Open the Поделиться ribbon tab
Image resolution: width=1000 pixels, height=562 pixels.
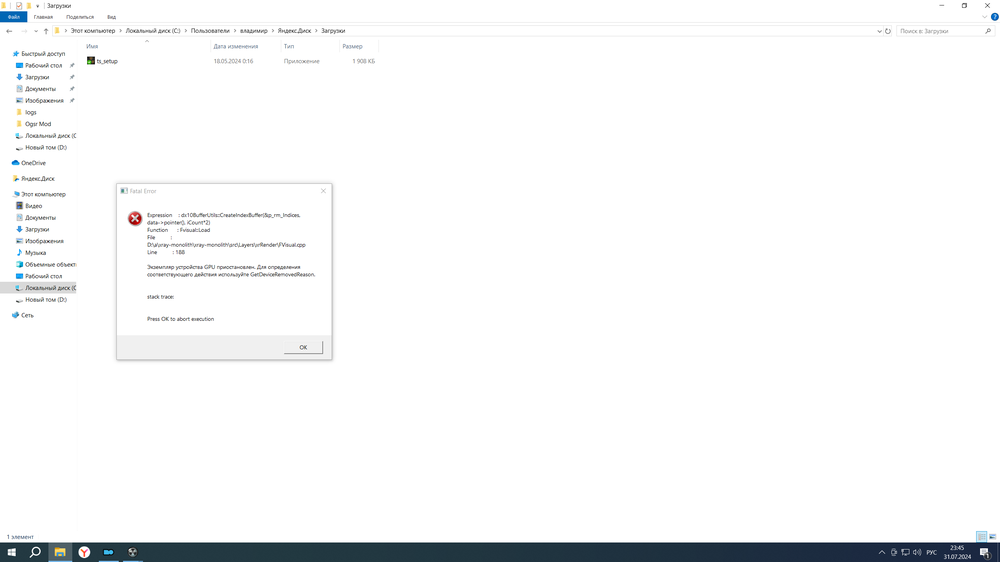(x=80, y=17)
